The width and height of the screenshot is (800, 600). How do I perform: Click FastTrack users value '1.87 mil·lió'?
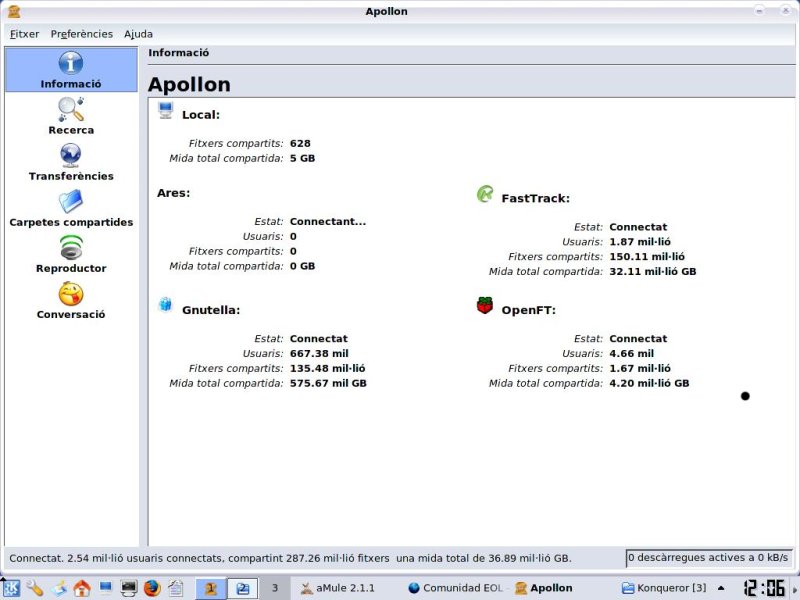click(640, 242)
